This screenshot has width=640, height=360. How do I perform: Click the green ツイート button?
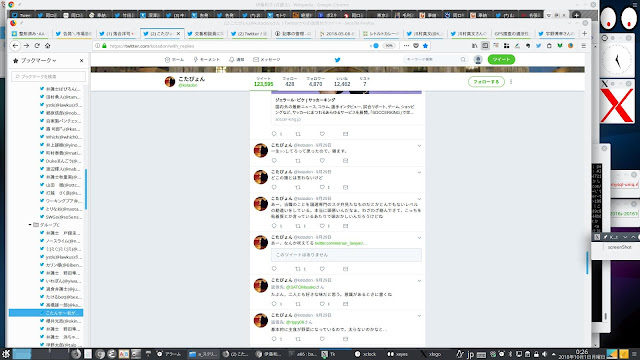tap(501, 60)
